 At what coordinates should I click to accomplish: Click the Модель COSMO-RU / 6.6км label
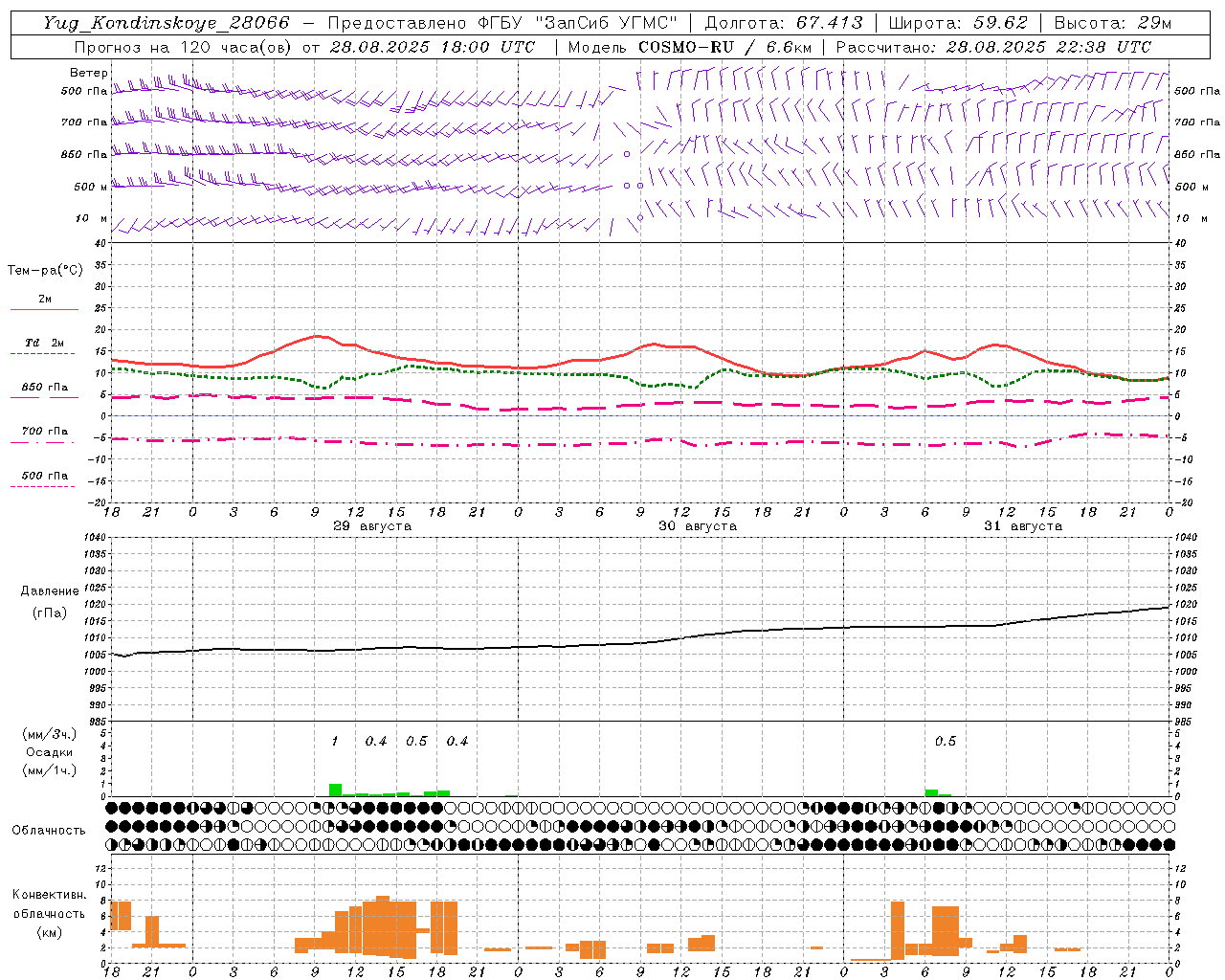(x=690, y=47)
